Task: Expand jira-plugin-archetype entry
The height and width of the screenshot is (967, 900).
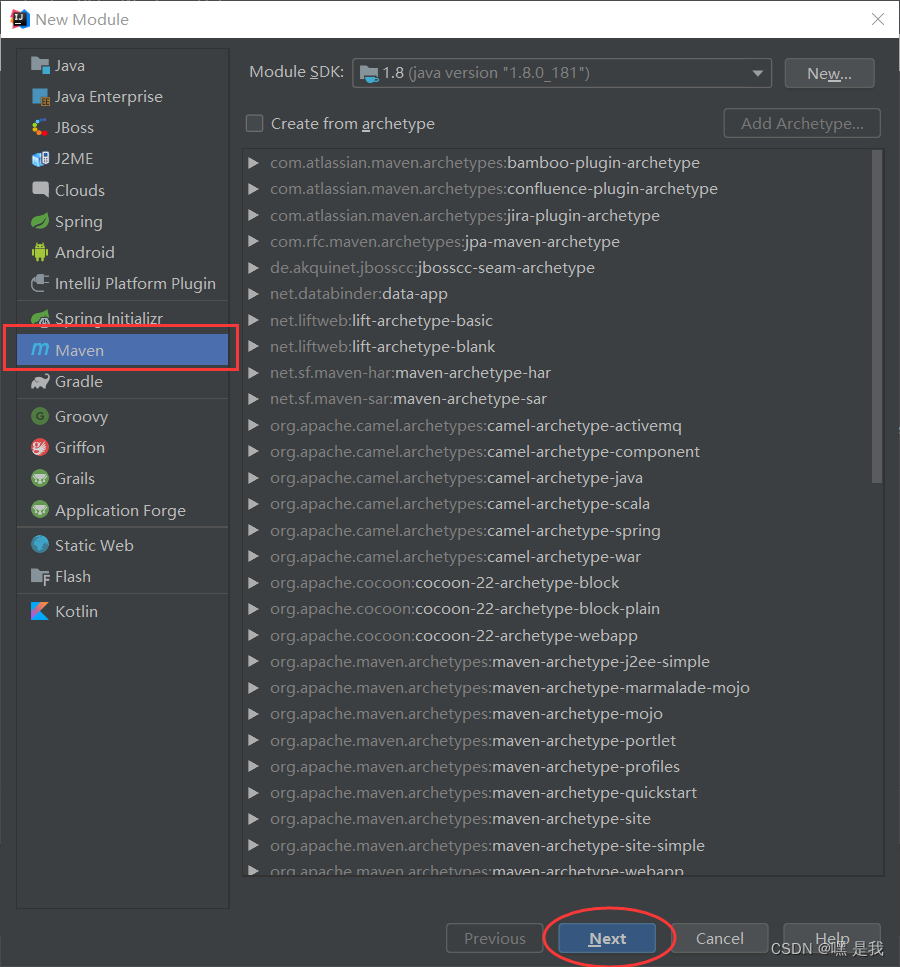Action: (x=253, y=215)
